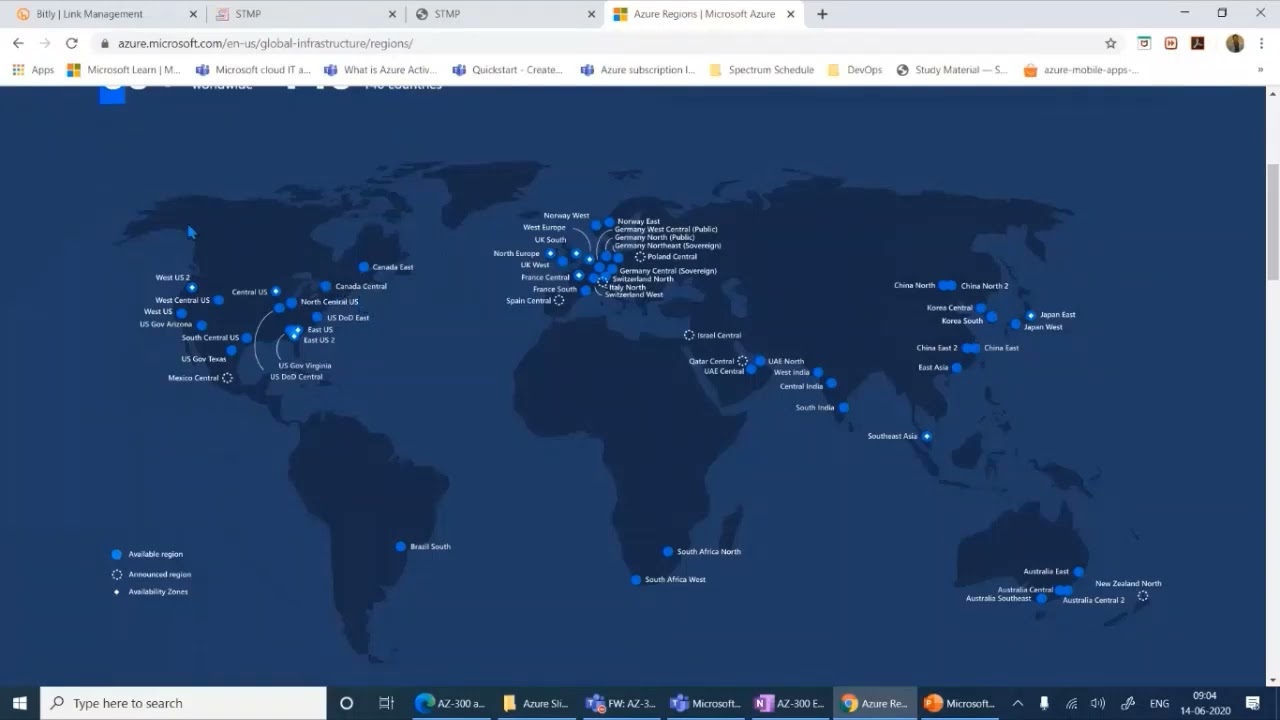Click the South Africa North region marker
This screenshot has height=720, width=1280.
(x=668, y=551)
